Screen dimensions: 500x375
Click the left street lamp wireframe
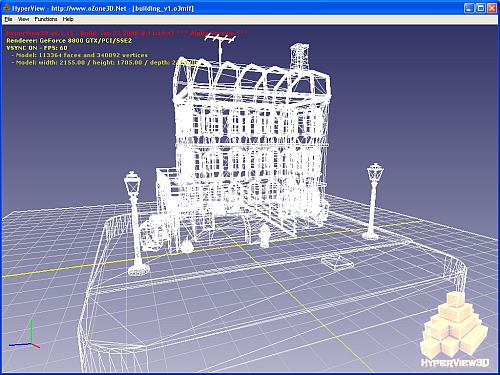coord(135,223)
